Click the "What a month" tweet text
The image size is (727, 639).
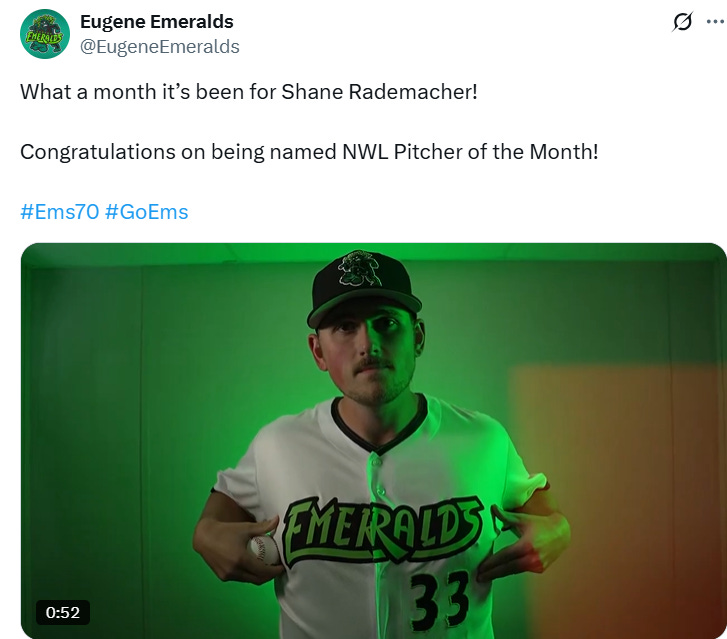[x=249, y=92]
